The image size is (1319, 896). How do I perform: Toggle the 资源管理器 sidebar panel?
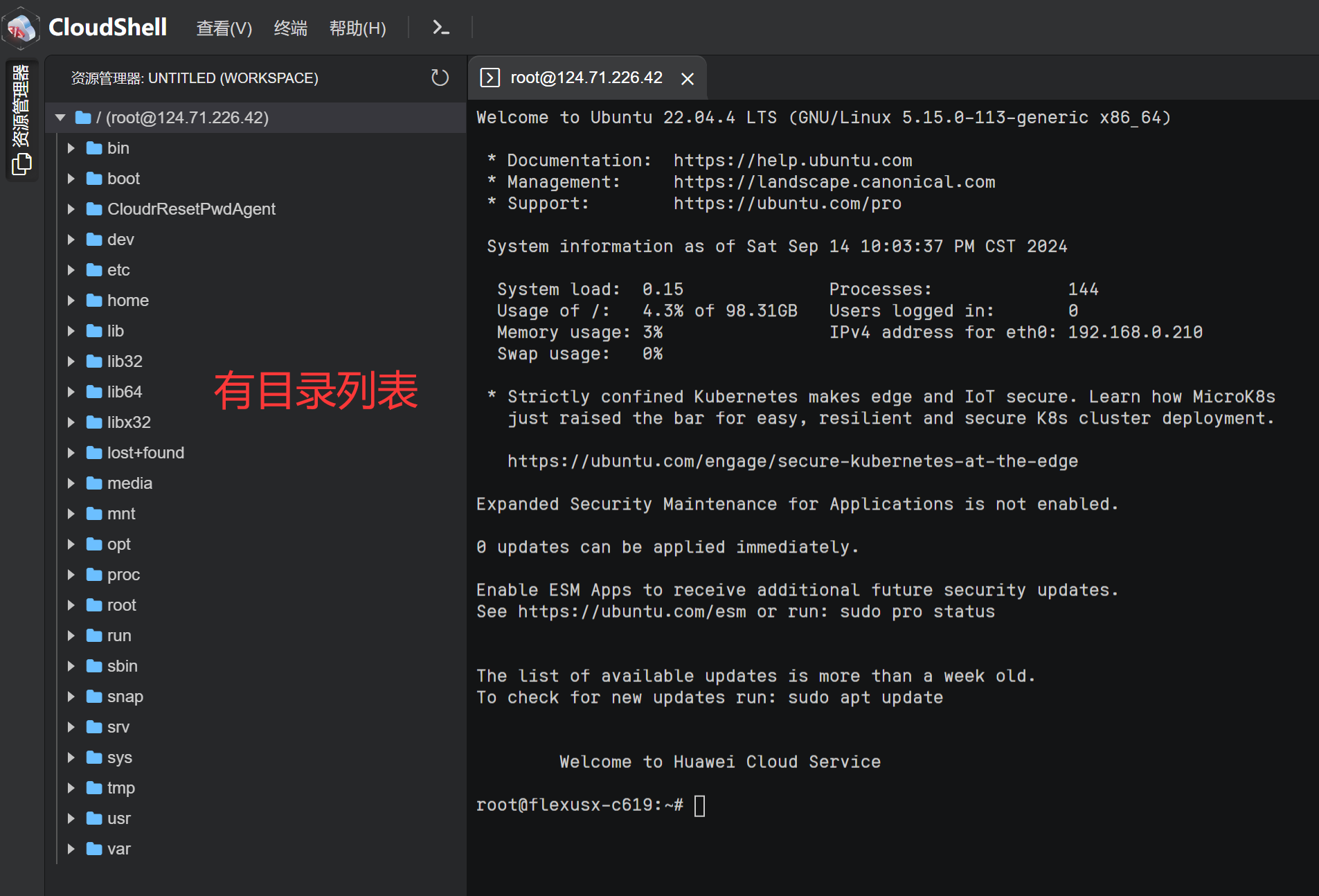(21, 119)
